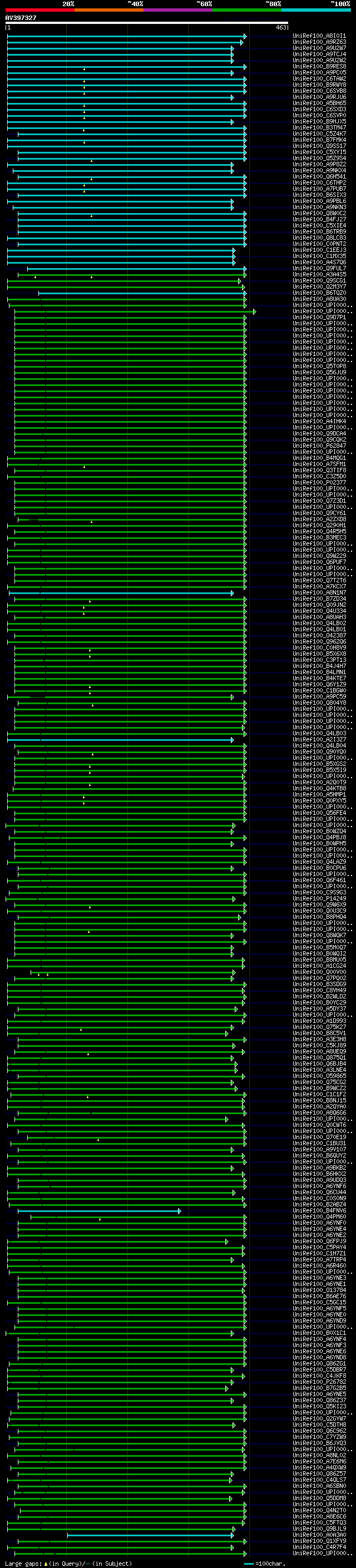This screenshot has height=1568, width=356.
Task: Select the UniRef100_C5DTH8 label
Action: (319, 1425)
